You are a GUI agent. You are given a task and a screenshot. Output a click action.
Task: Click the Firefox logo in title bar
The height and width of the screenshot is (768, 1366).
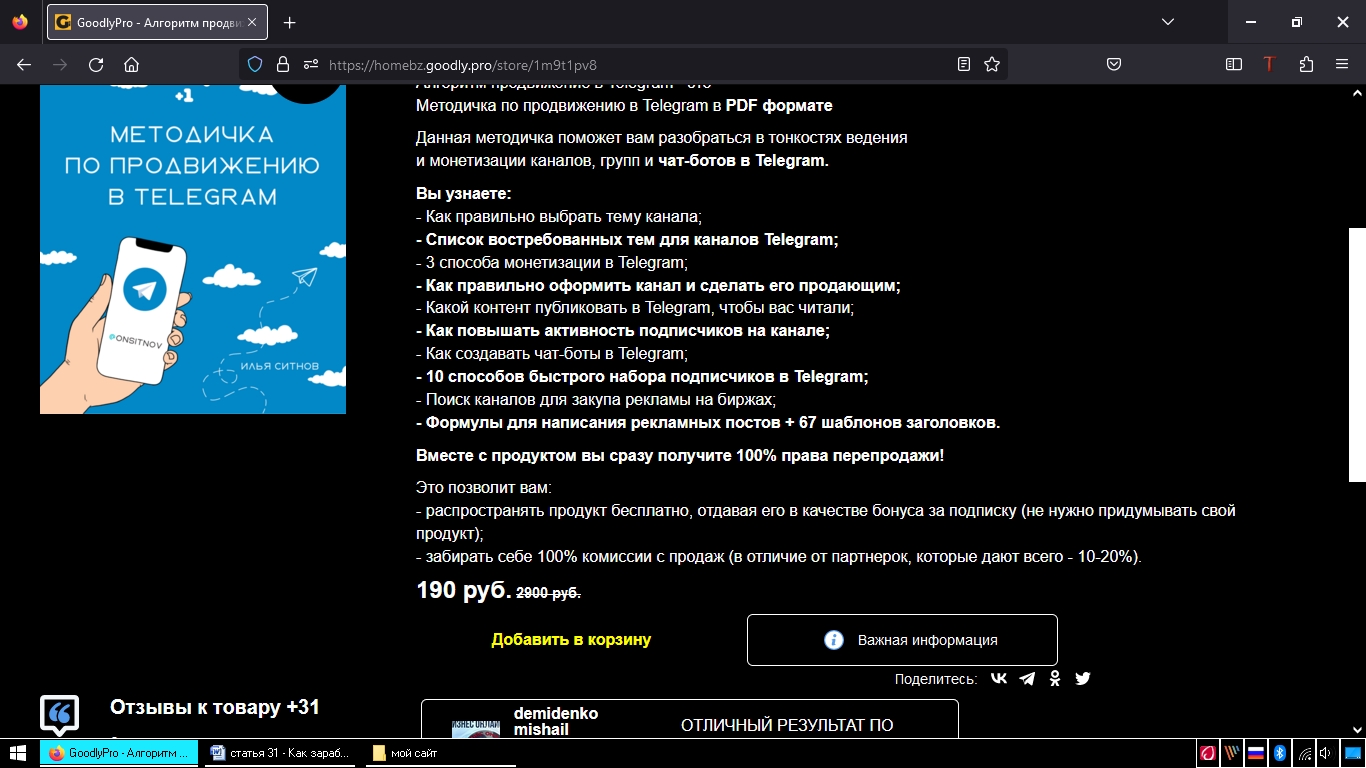[x=20, y=22]
